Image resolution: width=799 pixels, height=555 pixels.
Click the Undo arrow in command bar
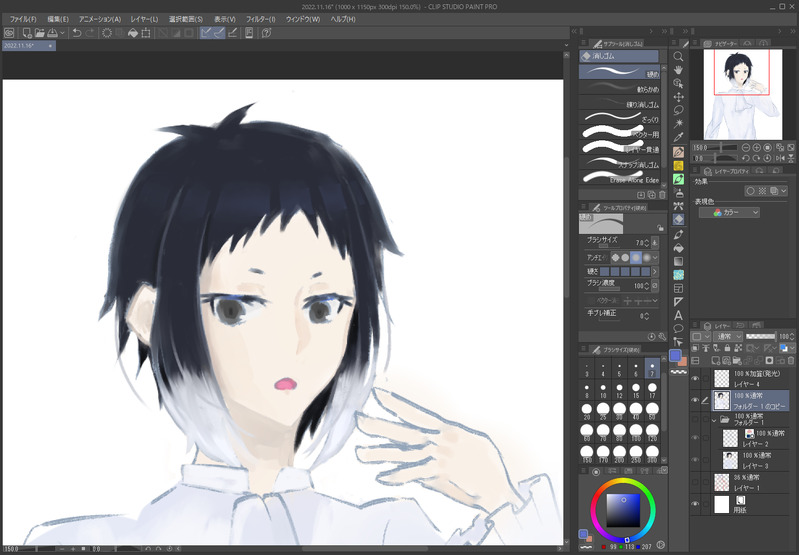(x=77, y=33)
